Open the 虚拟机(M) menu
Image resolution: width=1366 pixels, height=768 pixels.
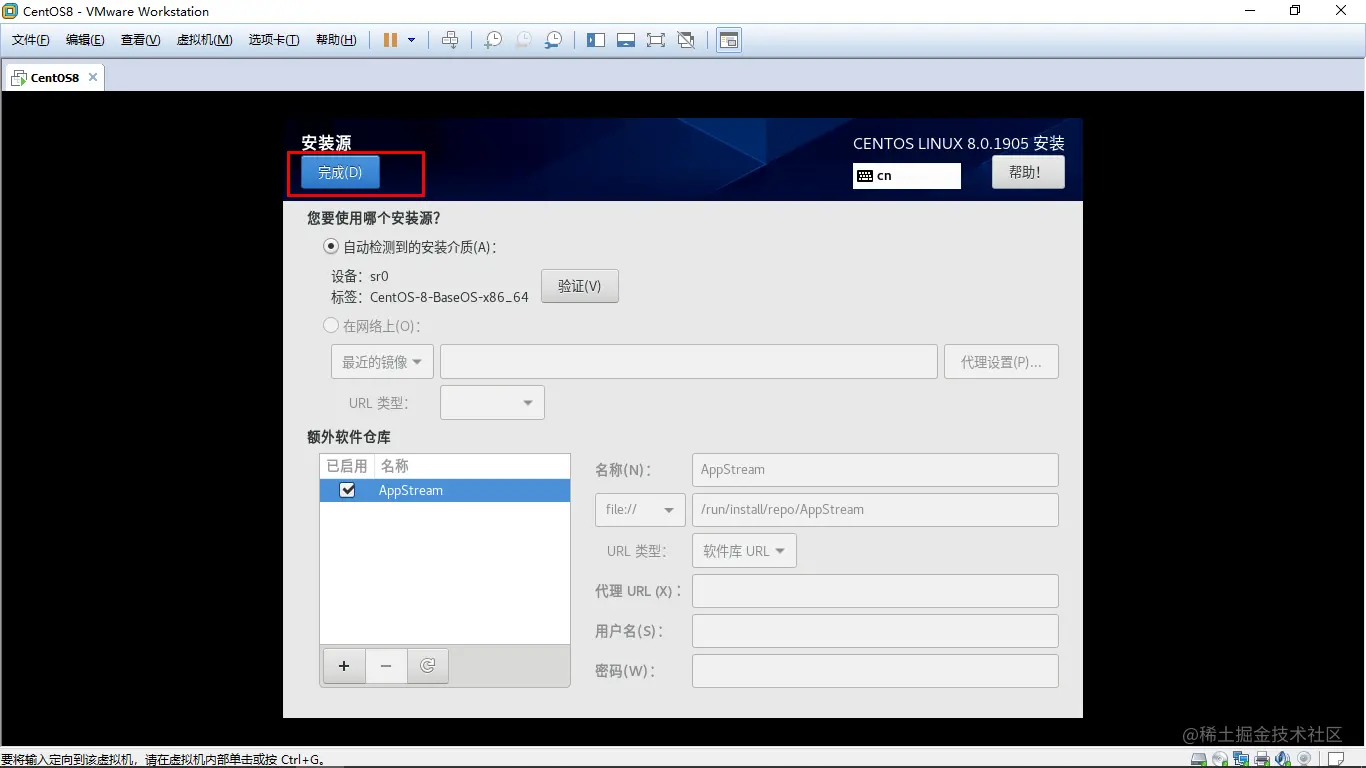pos(205,40)
